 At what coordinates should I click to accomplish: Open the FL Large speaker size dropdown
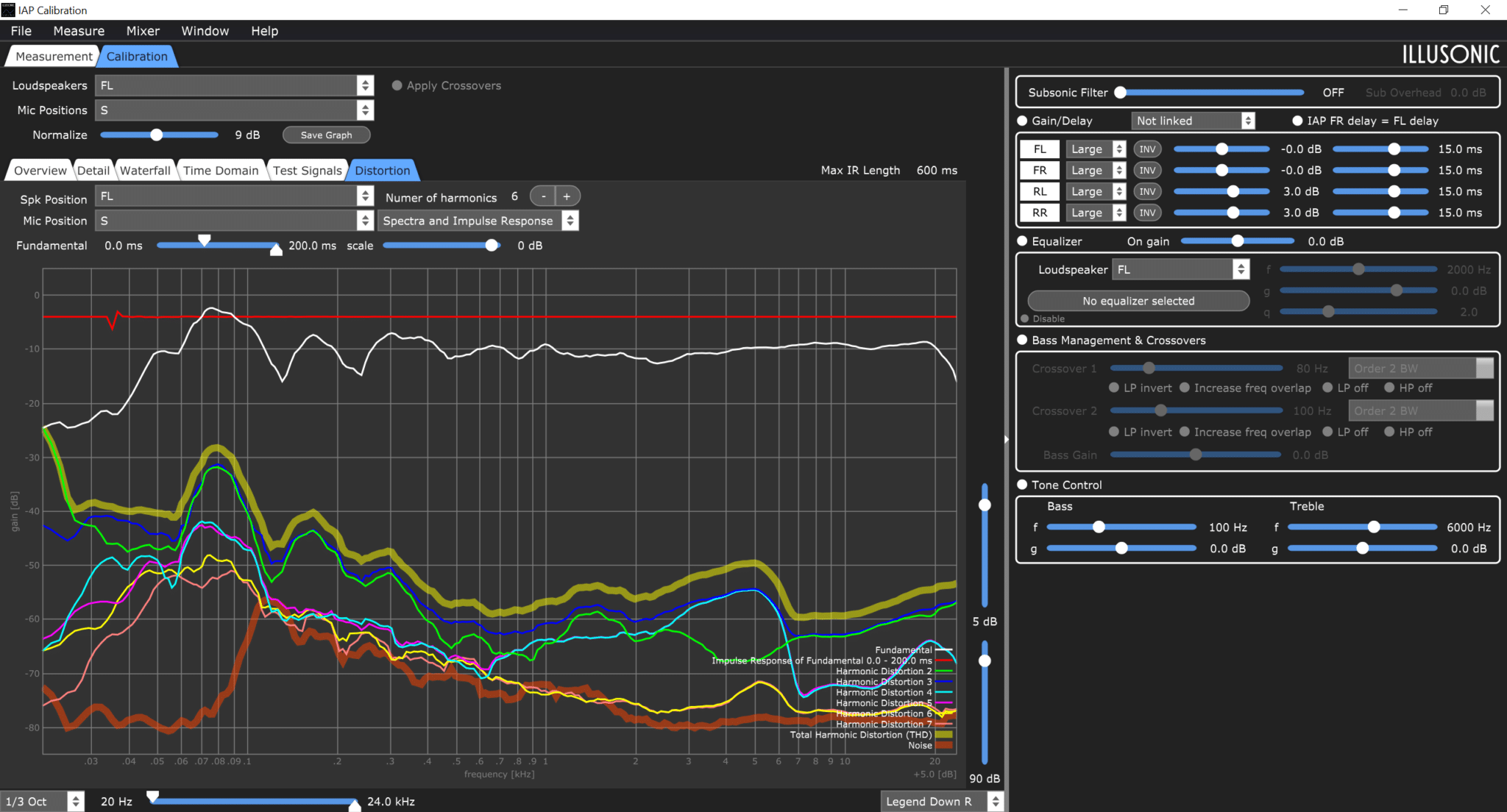(1096, 149)
